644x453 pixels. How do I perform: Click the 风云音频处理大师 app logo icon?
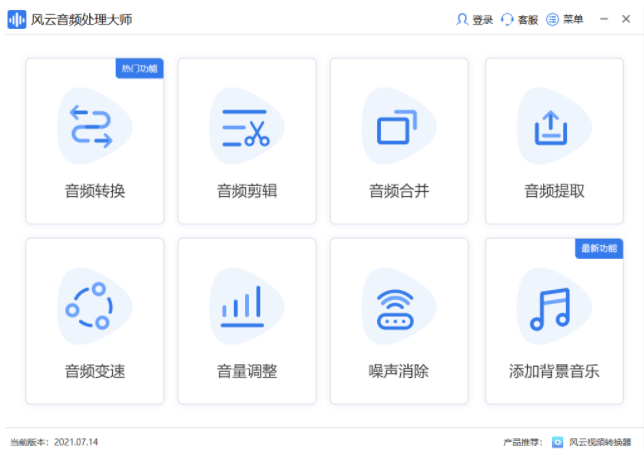tap(17, 19)
